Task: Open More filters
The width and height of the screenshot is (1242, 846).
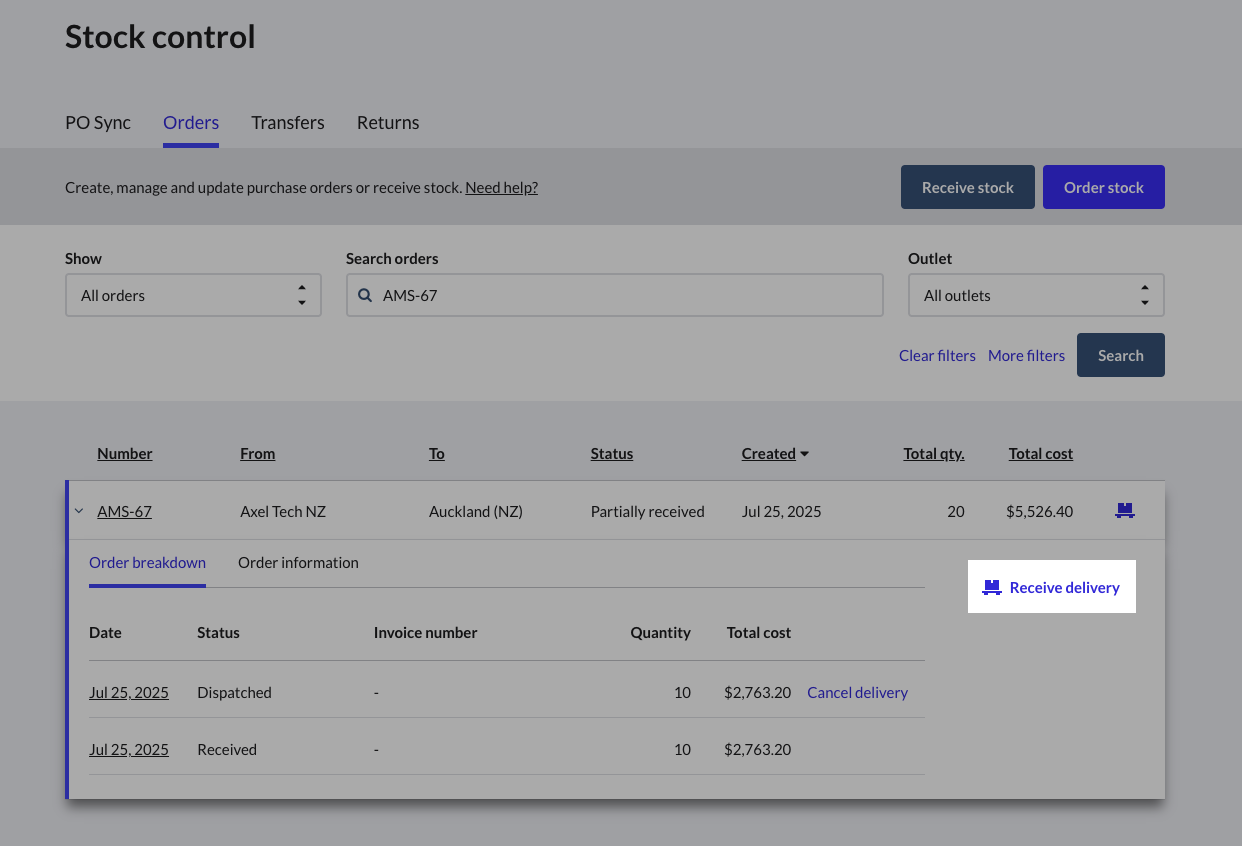Action: click(x=1026, y=355)
